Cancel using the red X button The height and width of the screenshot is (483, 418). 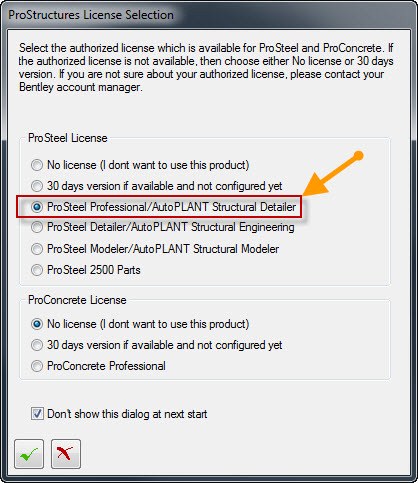coord(66,454)
